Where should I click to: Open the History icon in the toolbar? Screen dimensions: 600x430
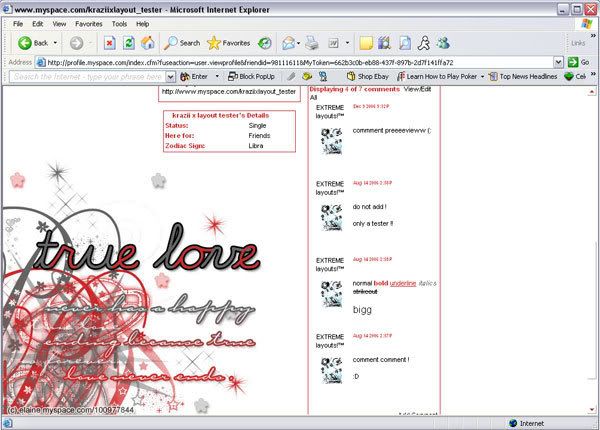264,43
